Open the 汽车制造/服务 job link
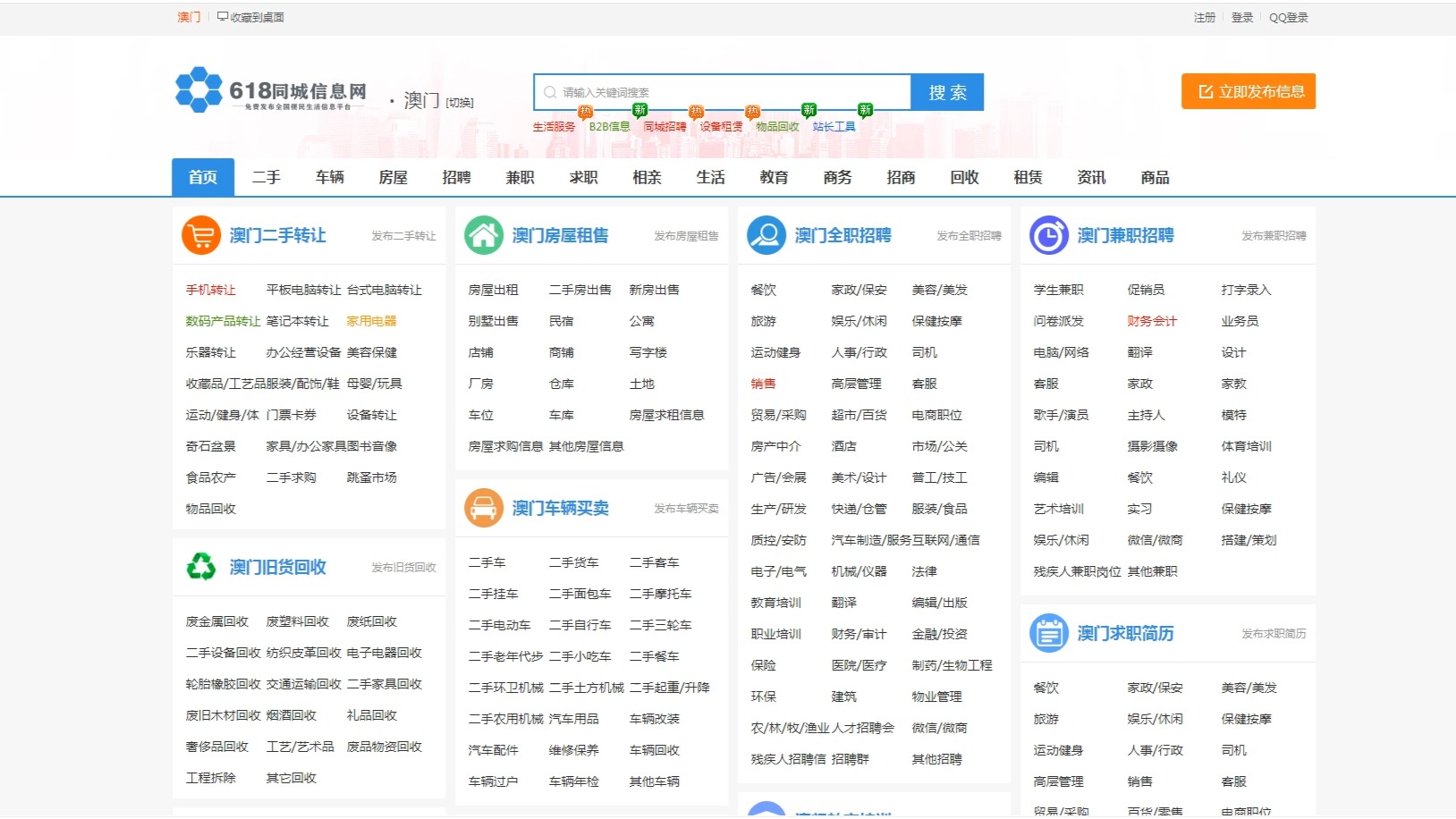Screen dimensions: 1456x819 click(872, 540)
